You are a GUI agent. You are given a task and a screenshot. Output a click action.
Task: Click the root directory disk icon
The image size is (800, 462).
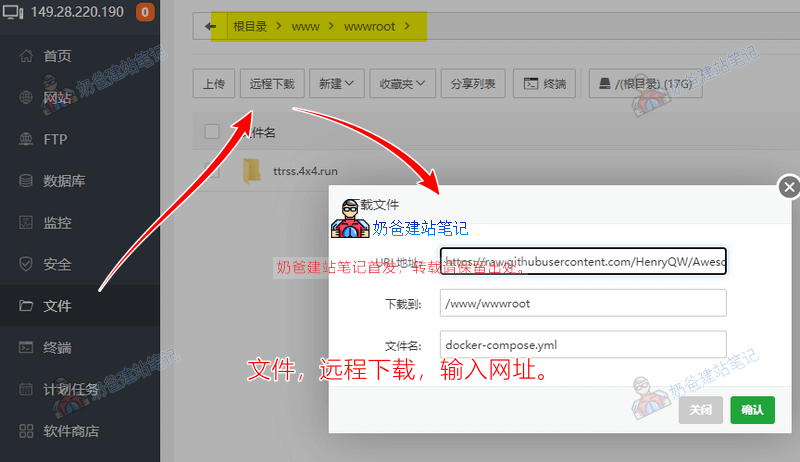coord(606,84)
